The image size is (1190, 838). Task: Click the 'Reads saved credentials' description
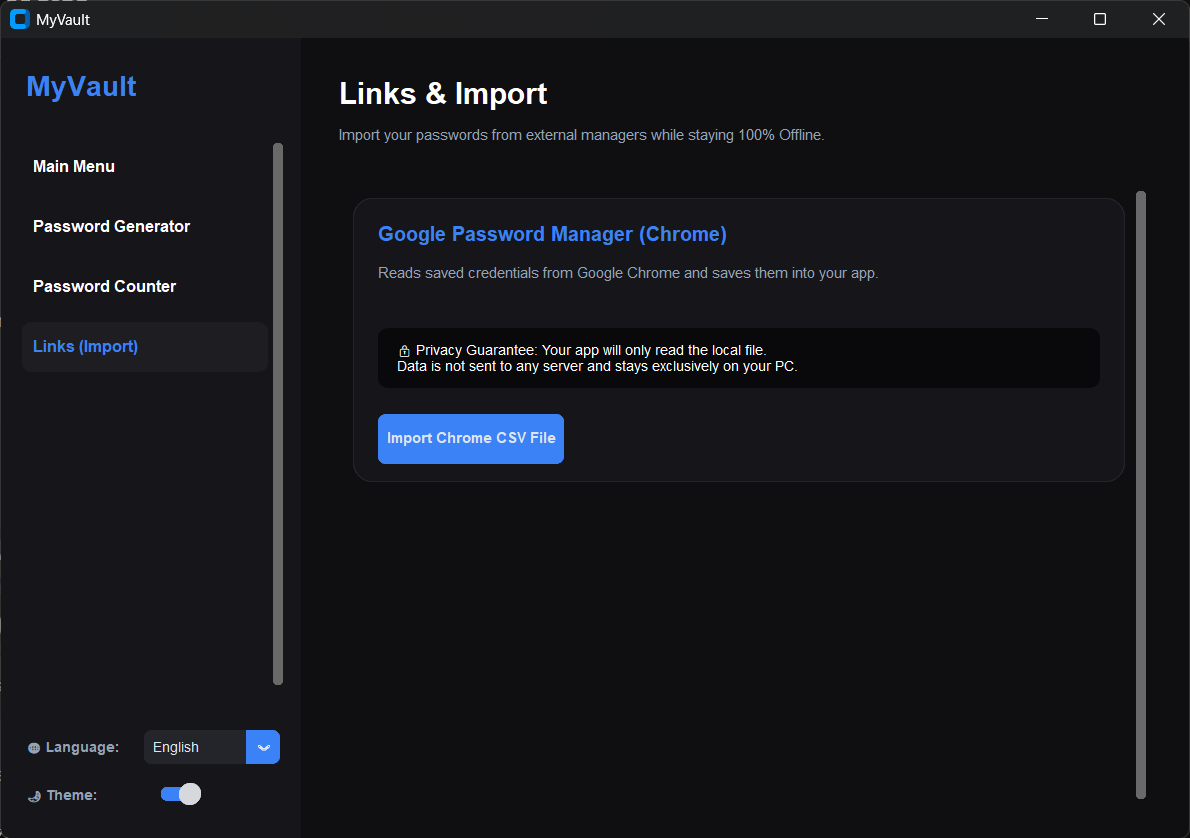point(628,273)
